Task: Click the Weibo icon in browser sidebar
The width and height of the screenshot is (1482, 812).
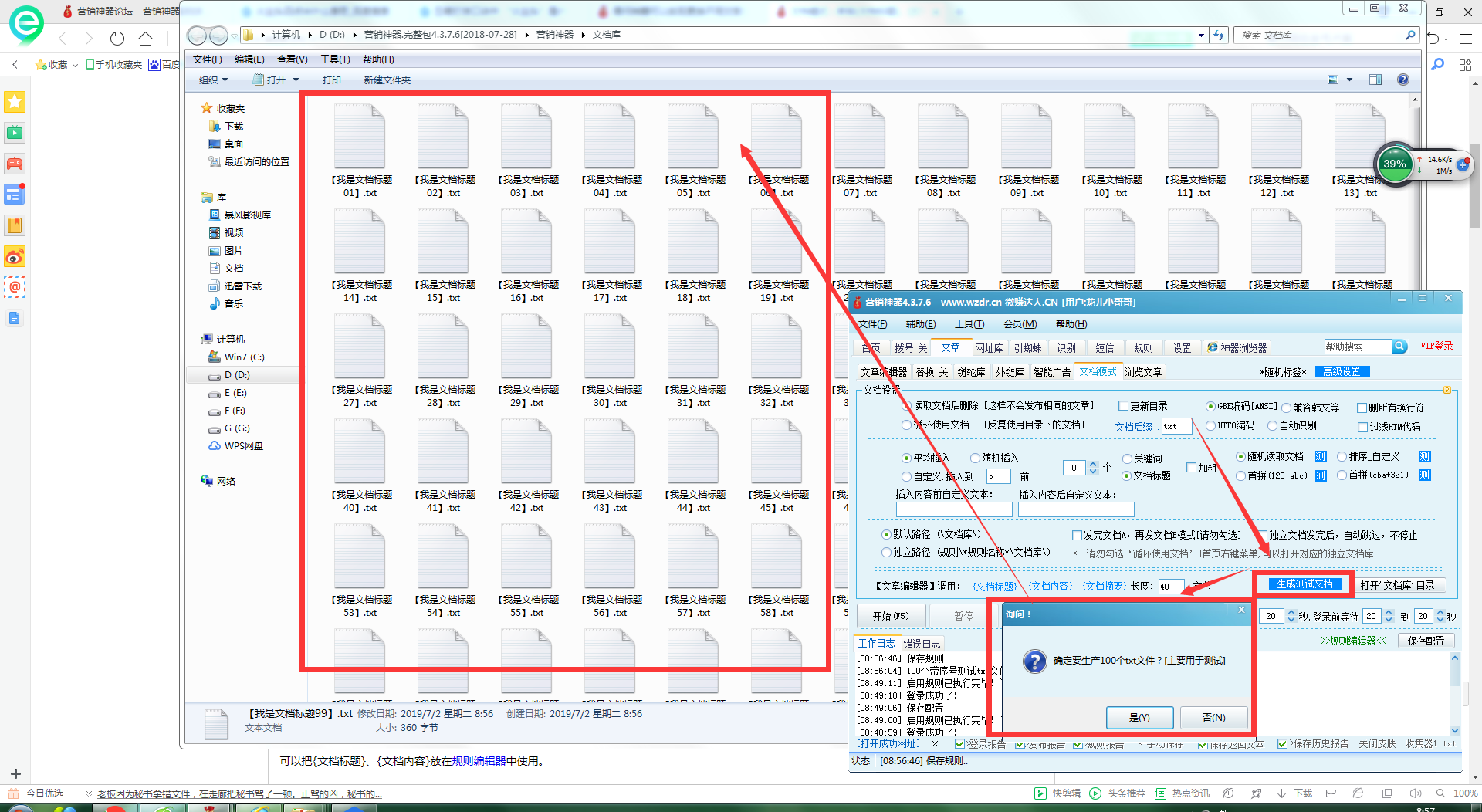Action: (x=15, y=256)
